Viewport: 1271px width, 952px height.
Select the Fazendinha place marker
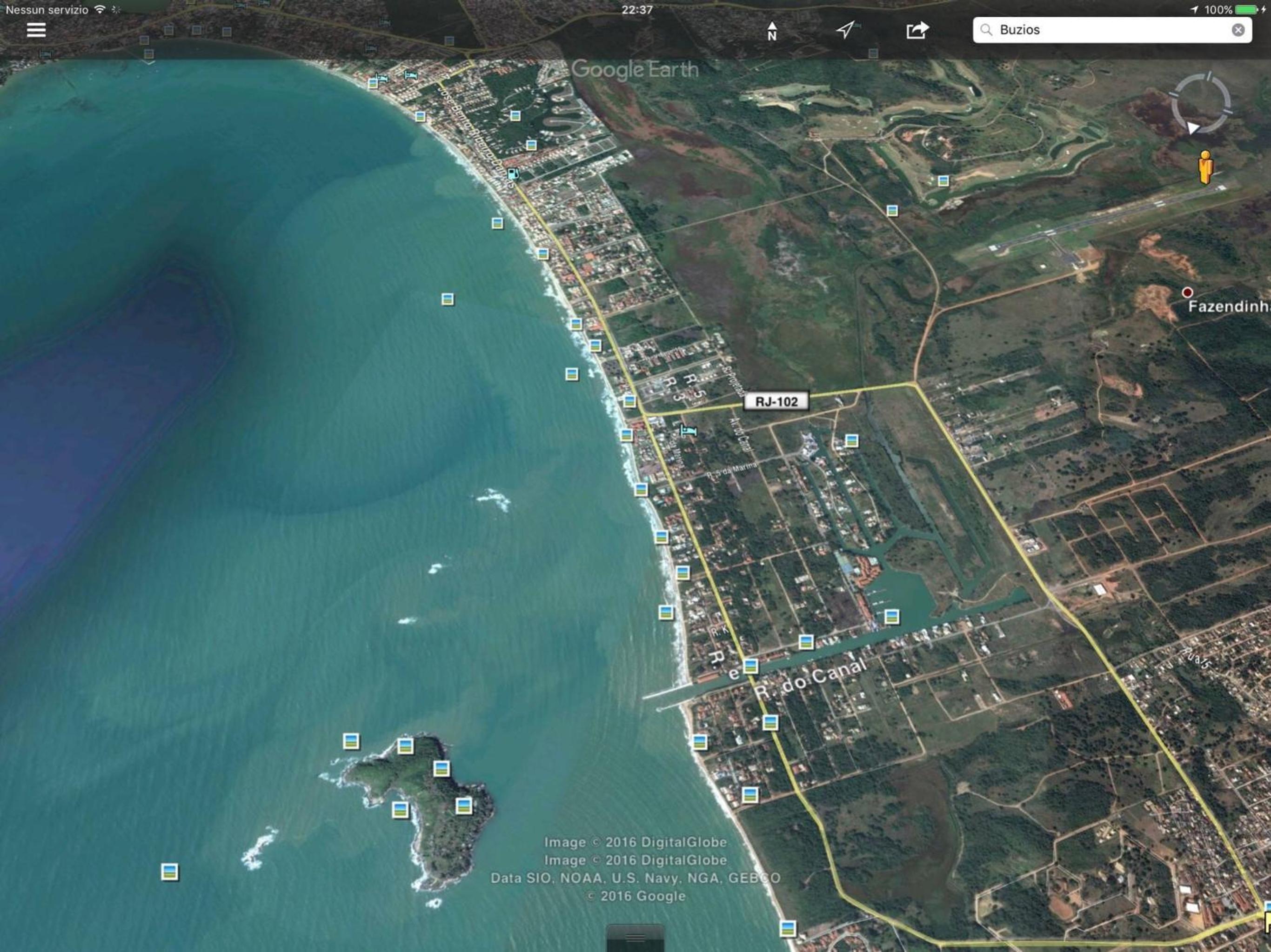click(1187, 293)
